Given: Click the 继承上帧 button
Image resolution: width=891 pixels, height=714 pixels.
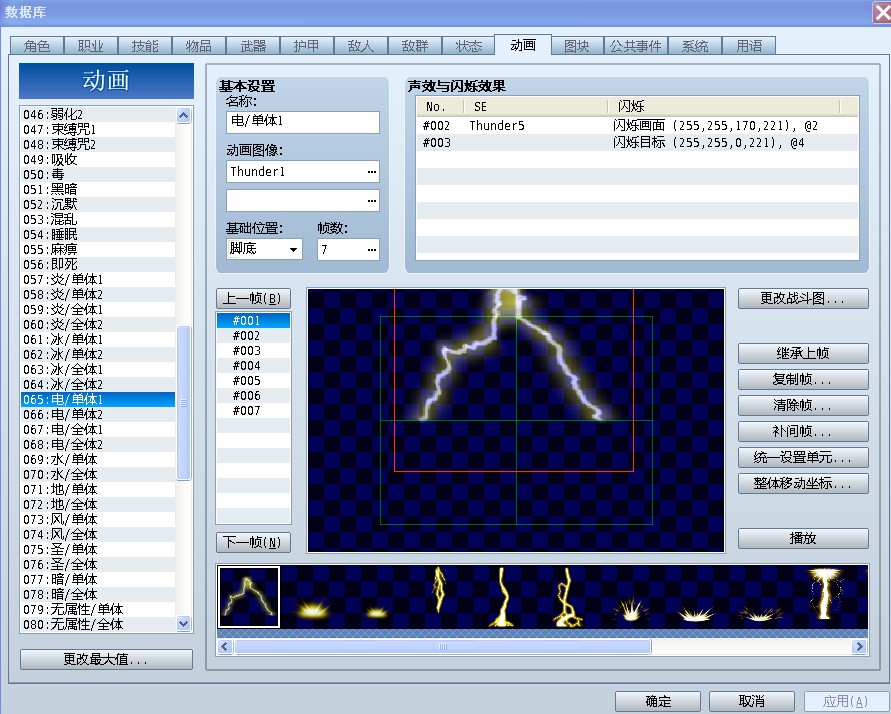Looking at the screenshot, I should coord(803,353).
